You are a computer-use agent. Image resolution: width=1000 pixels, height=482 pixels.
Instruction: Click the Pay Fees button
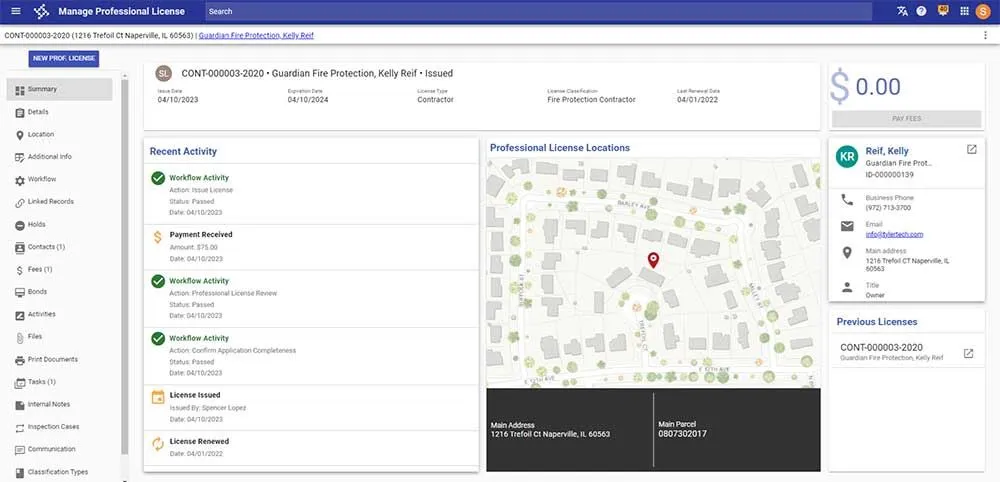point(906,118)
